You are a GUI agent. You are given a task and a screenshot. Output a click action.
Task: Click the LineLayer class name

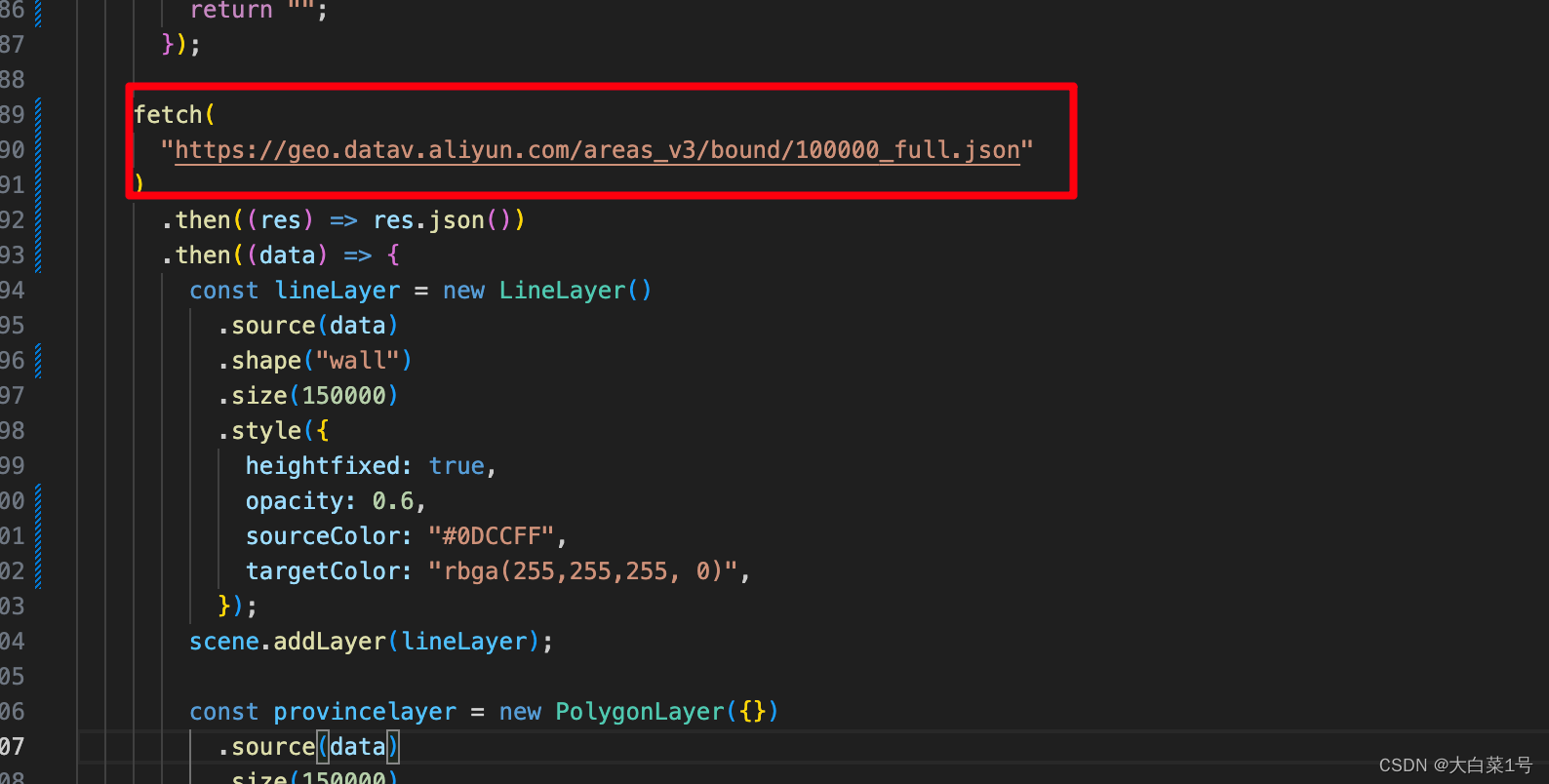(562, 291)
